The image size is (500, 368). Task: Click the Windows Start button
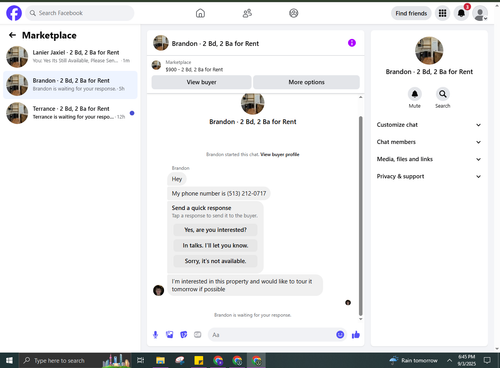coord(9,360)
